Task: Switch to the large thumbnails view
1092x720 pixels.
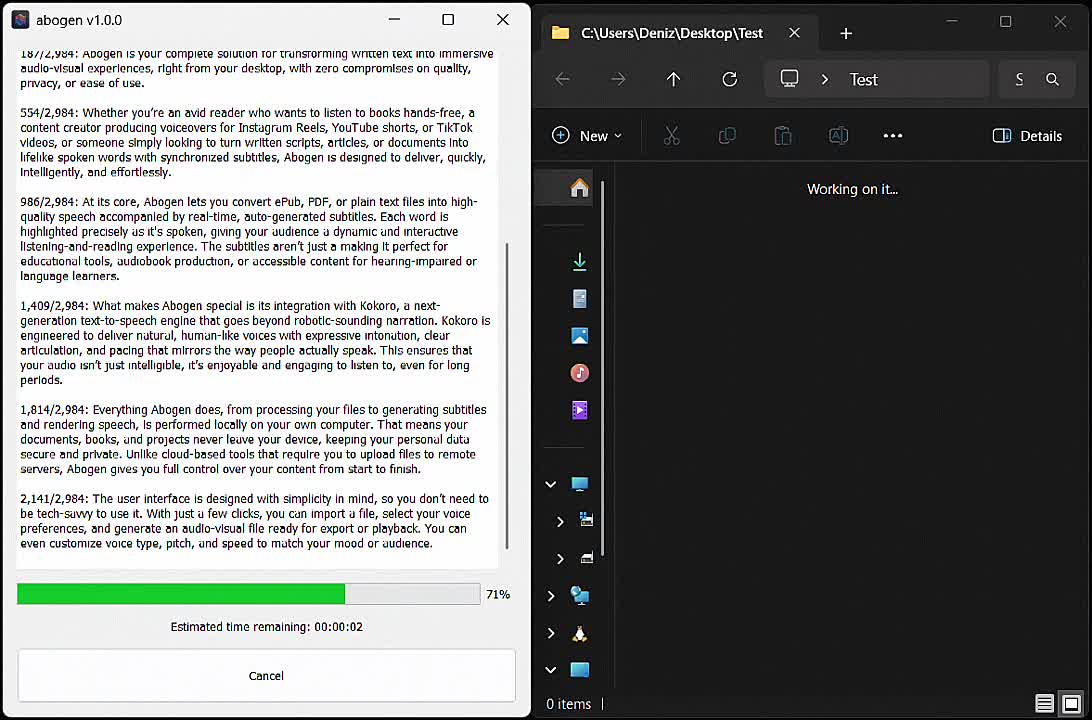Action: pyautogui.click(x=1071, y=703)
